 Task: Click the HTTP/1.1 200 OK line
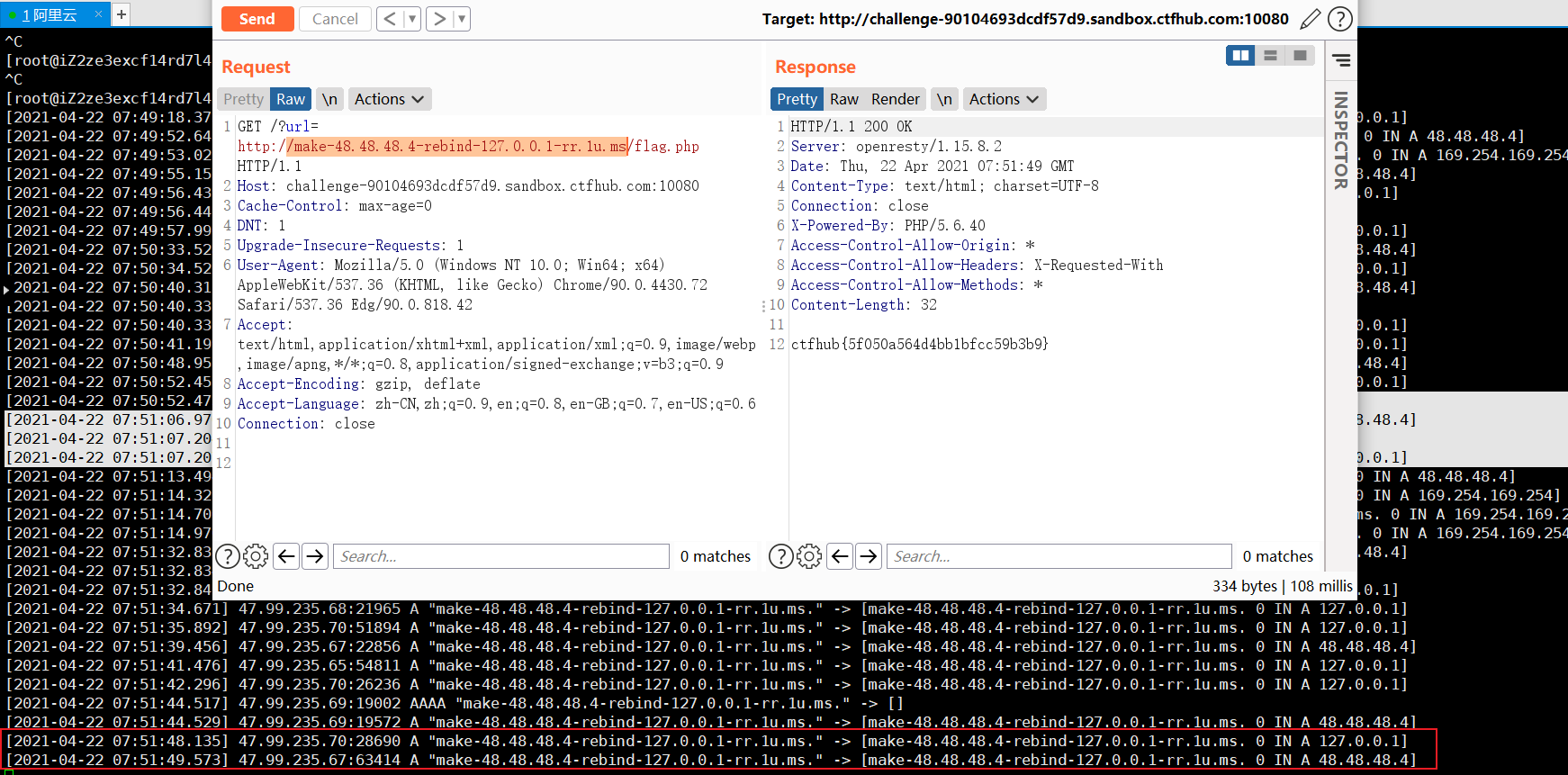[x=851, y=126]
